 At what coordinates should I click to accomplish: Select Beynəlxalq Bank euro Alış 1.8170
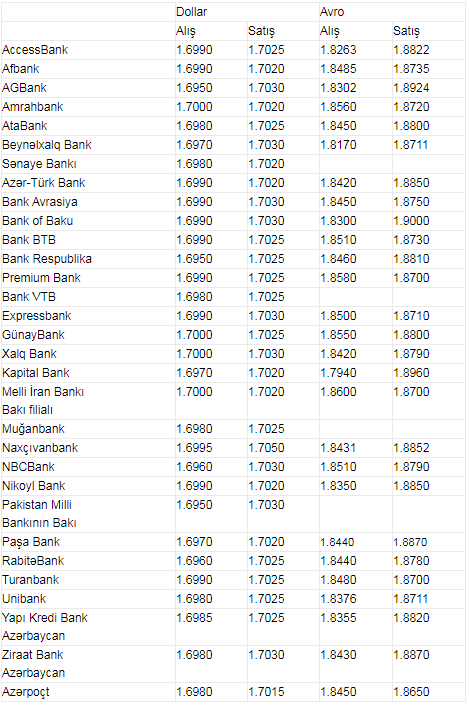(338, 145)
